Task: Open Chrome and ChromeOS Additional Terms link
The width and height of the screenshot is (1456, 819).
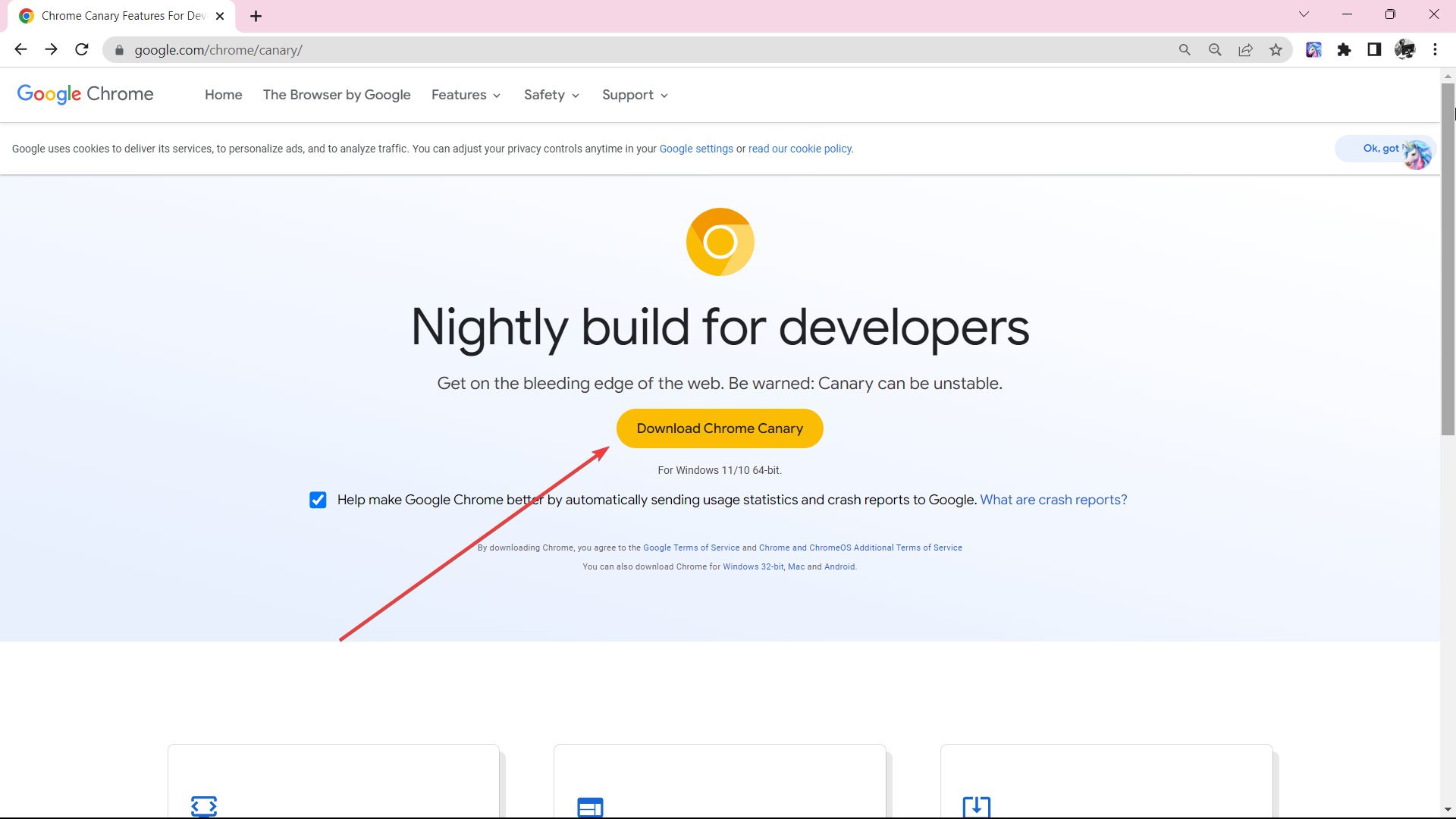Action: [x=861, y=548]
